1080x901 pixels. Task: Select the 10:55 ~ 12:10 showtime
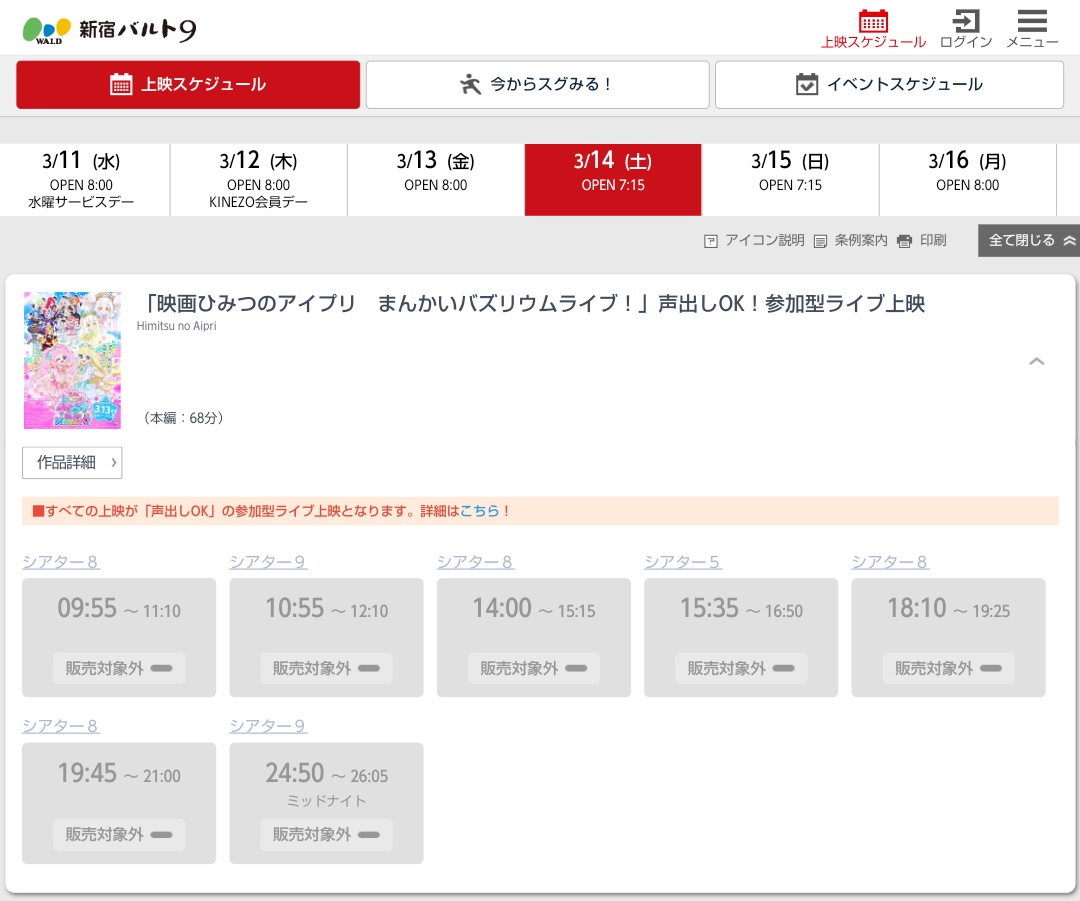326,637
